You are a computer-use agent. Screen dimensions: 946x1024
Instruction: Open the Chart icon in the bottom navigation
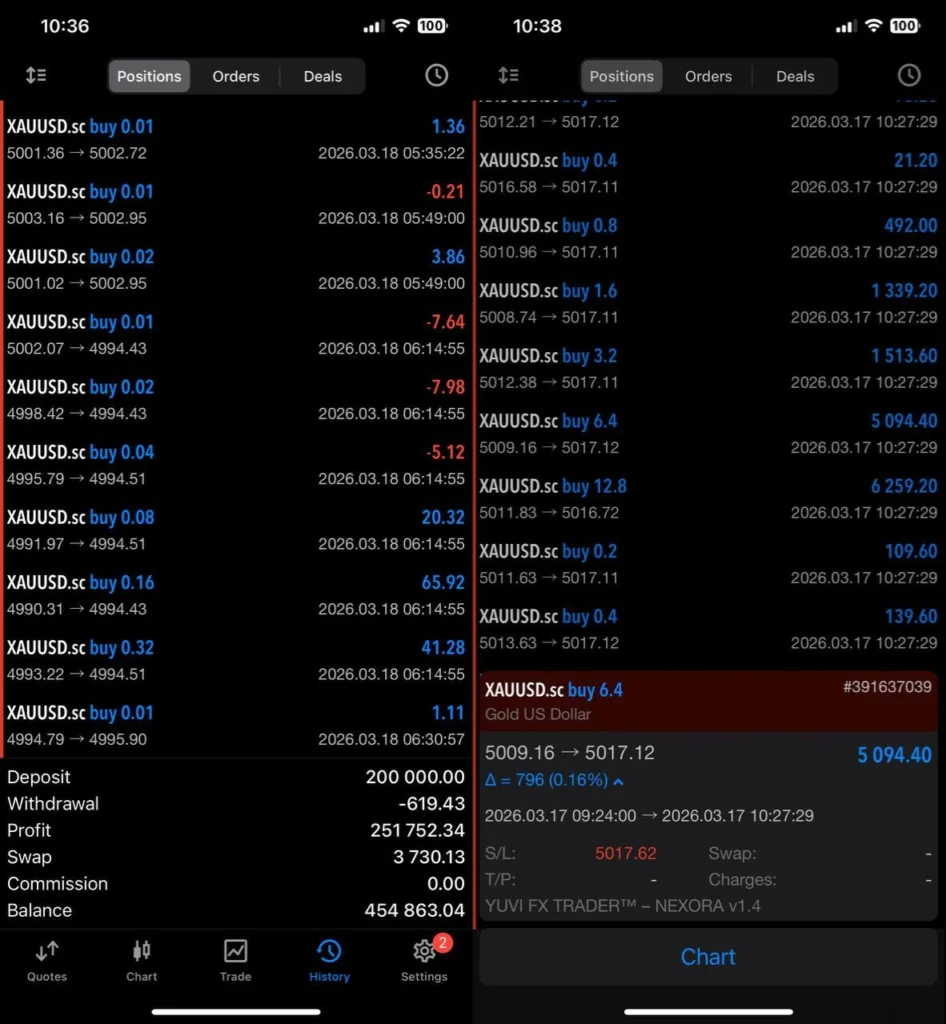click(141, 960)
